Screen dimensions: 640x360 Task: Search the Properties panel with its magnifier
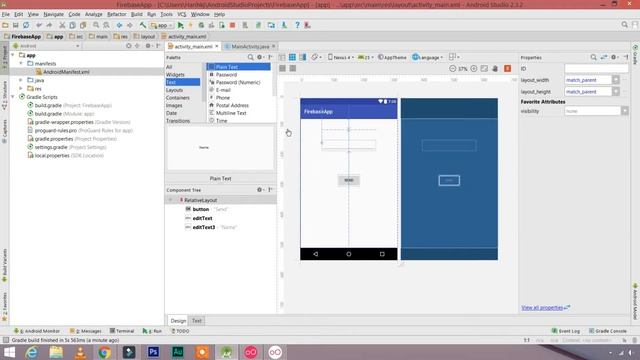pyautogui.click(x=593, y=58)
